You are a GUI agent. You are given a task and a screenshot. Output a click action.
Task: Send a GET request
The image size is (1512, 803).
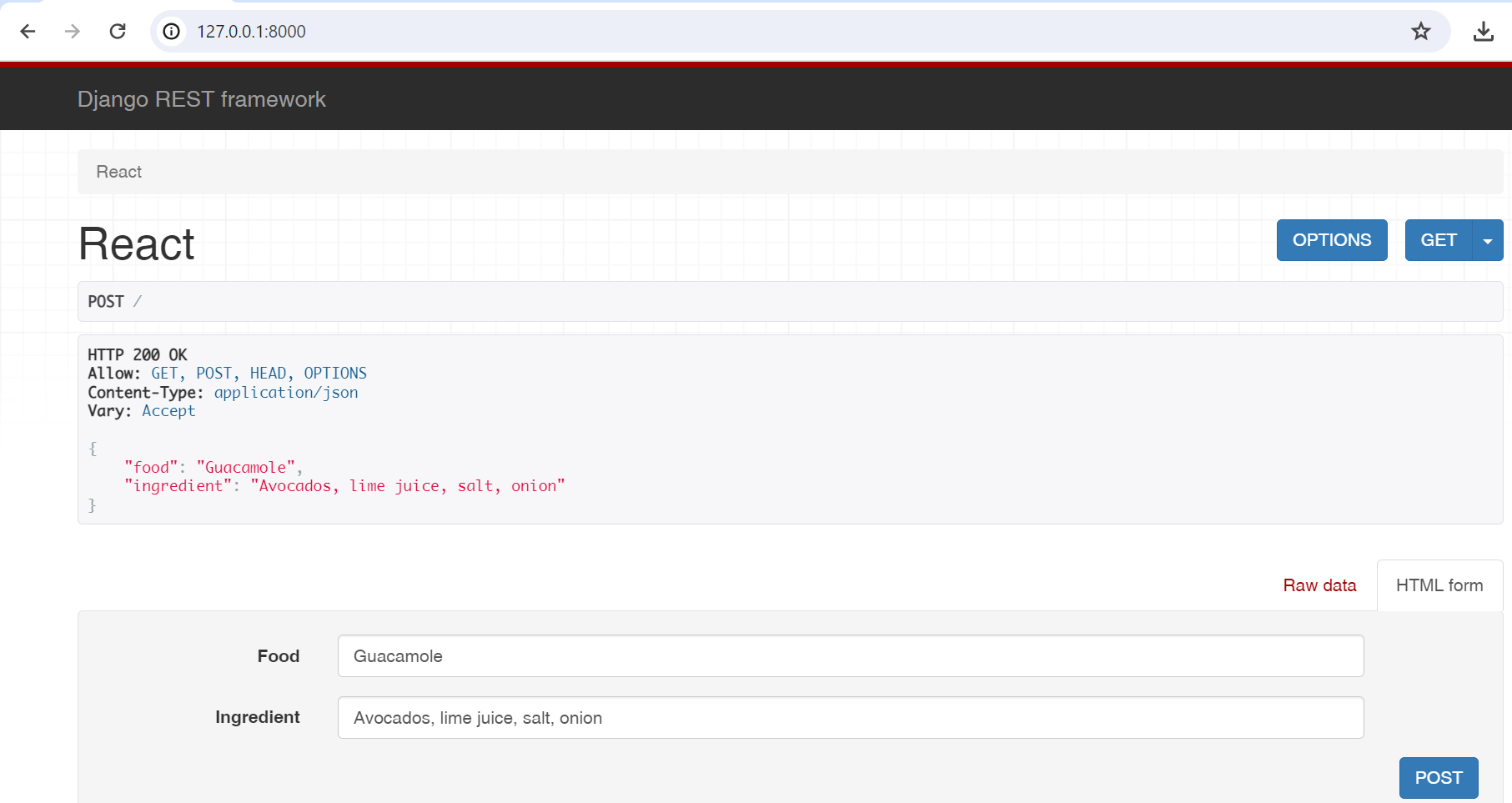(1439, 240)
